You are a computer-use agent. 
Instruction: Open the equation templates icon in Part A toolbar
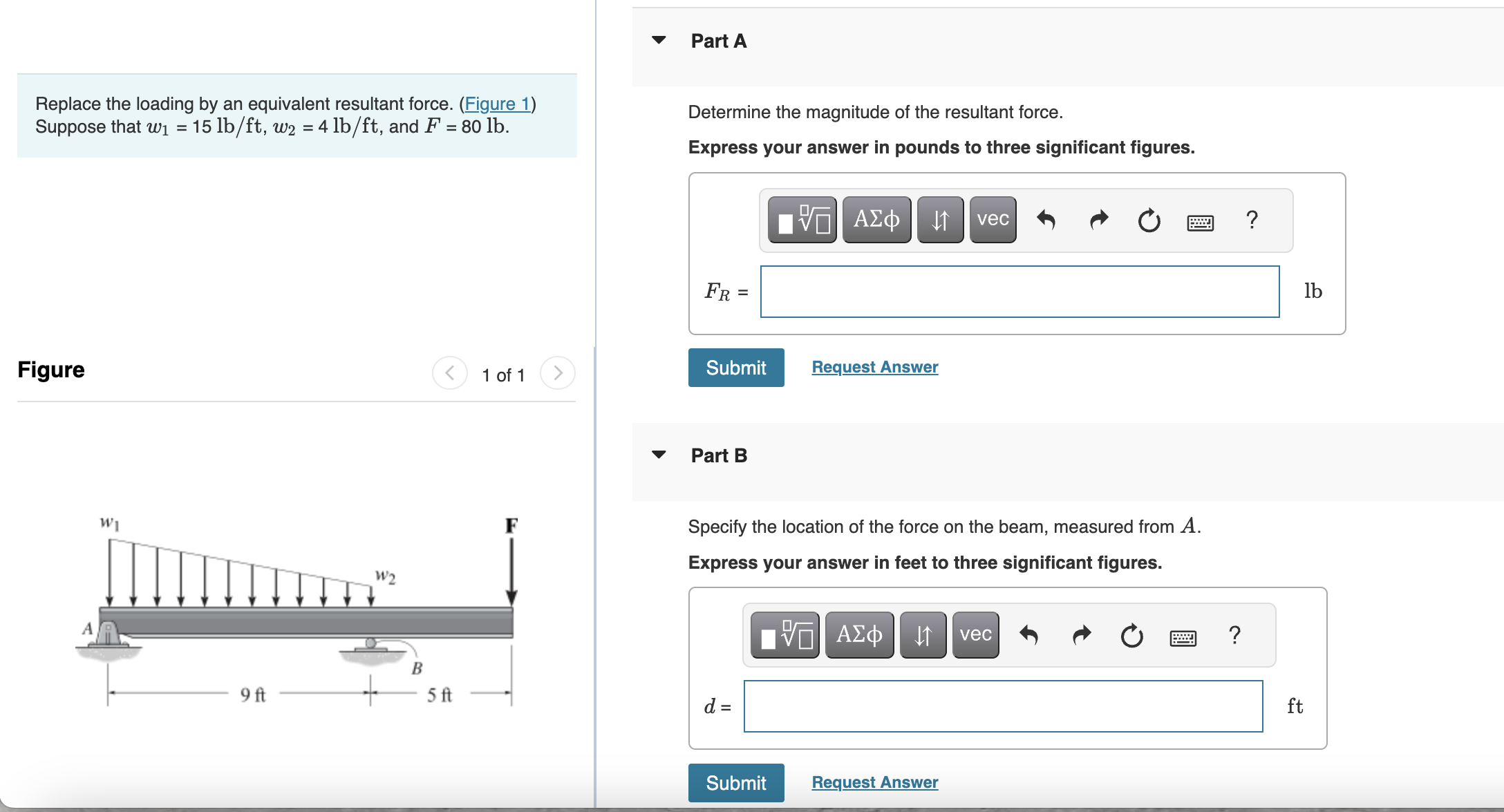pos(802,220)
